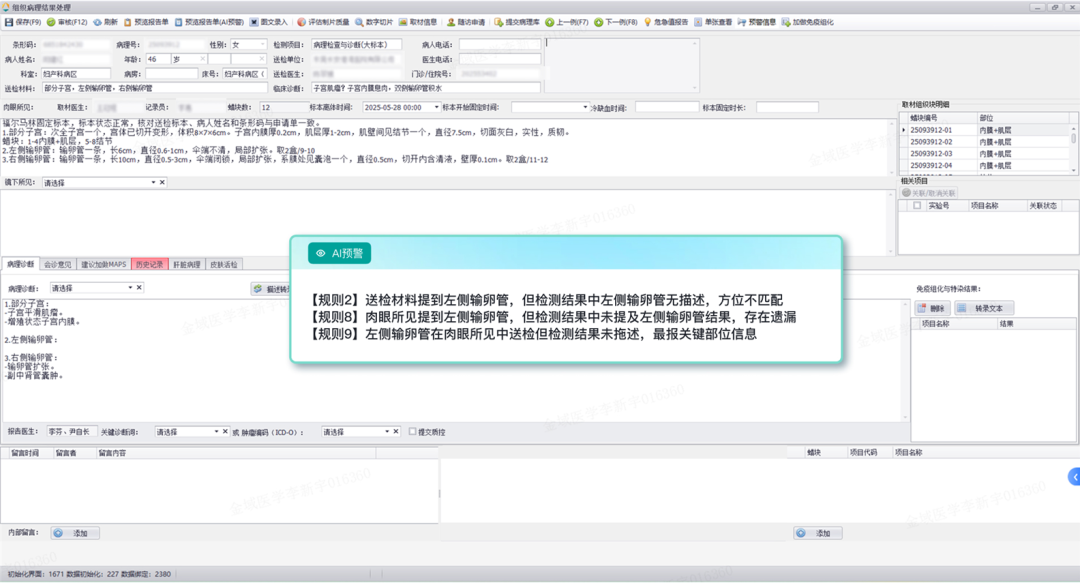The image size is (1080, 583).
Task: Expand the 镜下所见 请选择 dropdown
Action: 153,183
